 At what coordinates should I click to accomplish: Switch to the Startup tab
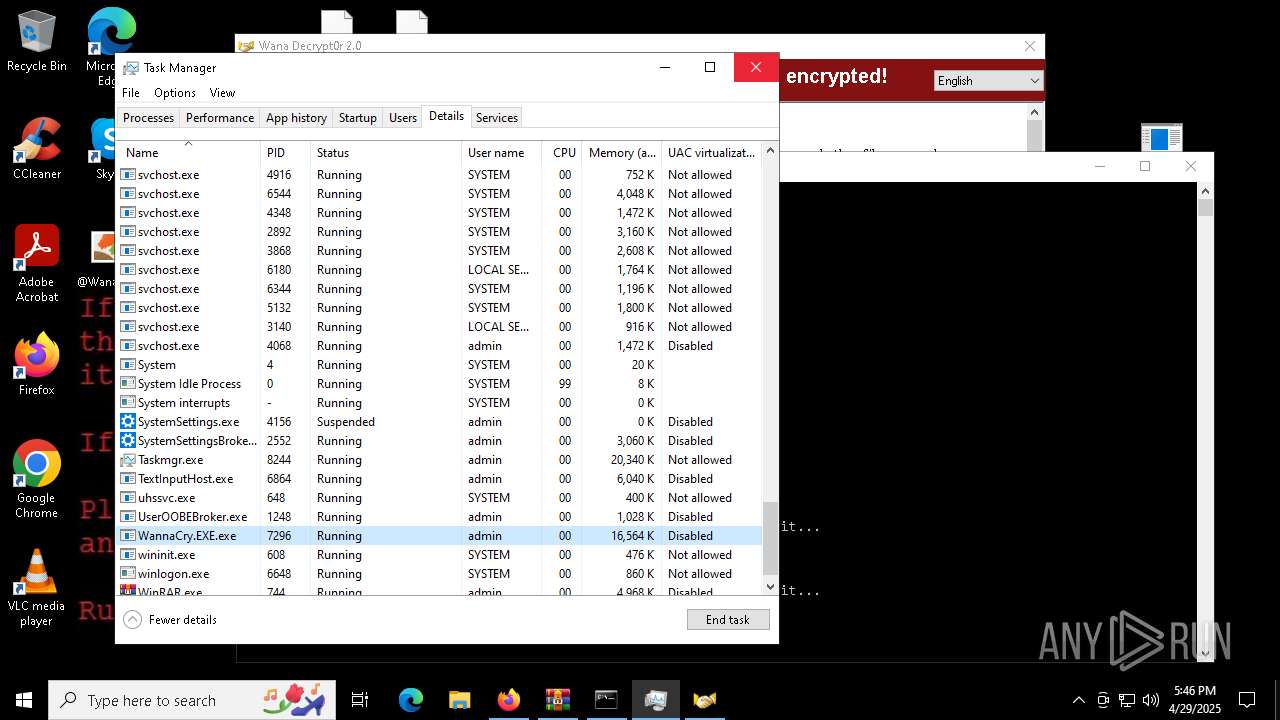(x=357, y=118)
